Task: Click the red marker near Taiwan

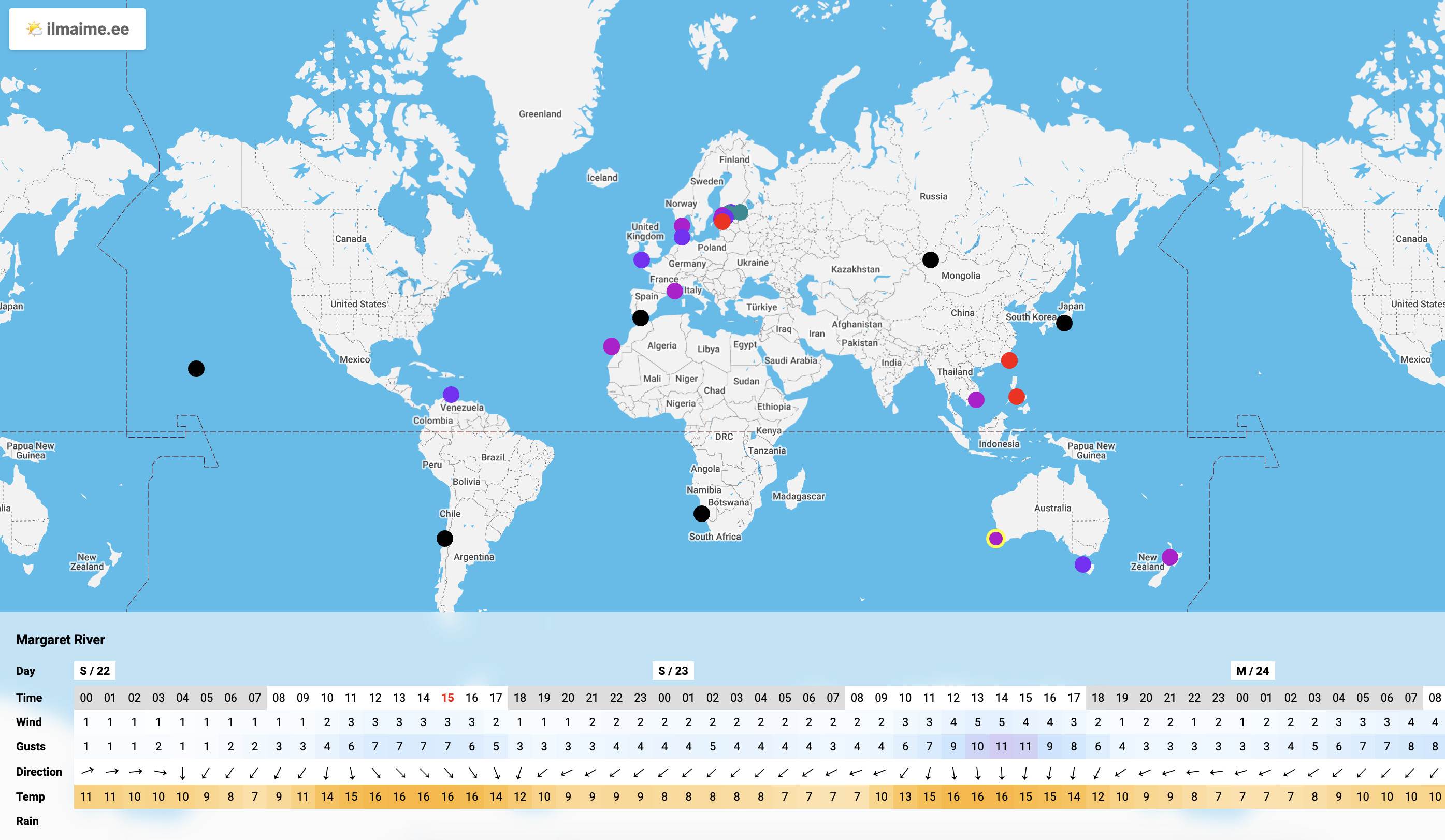Action: 1009,360
